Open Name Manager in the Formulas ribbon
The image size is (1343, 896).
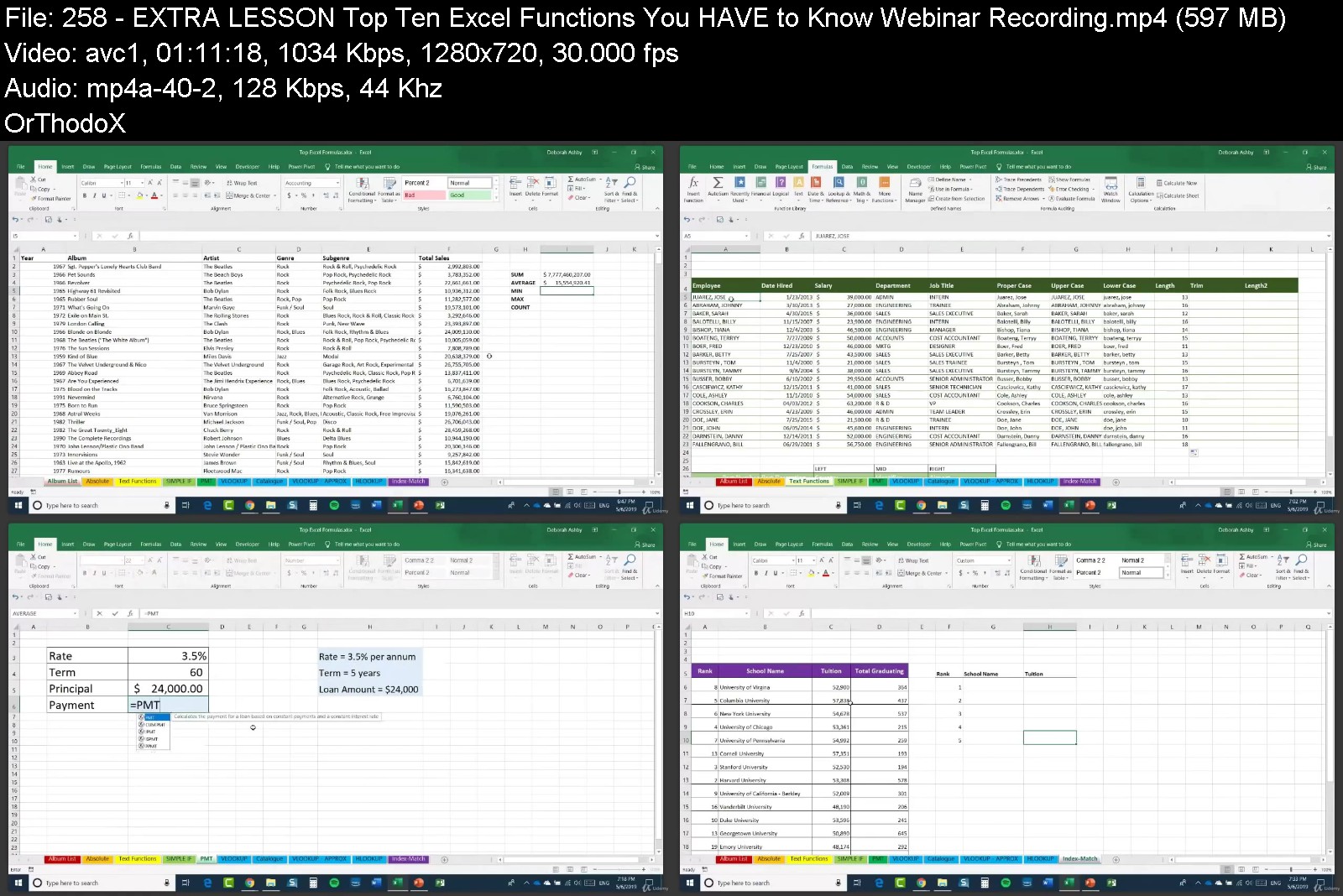point(915,189)
